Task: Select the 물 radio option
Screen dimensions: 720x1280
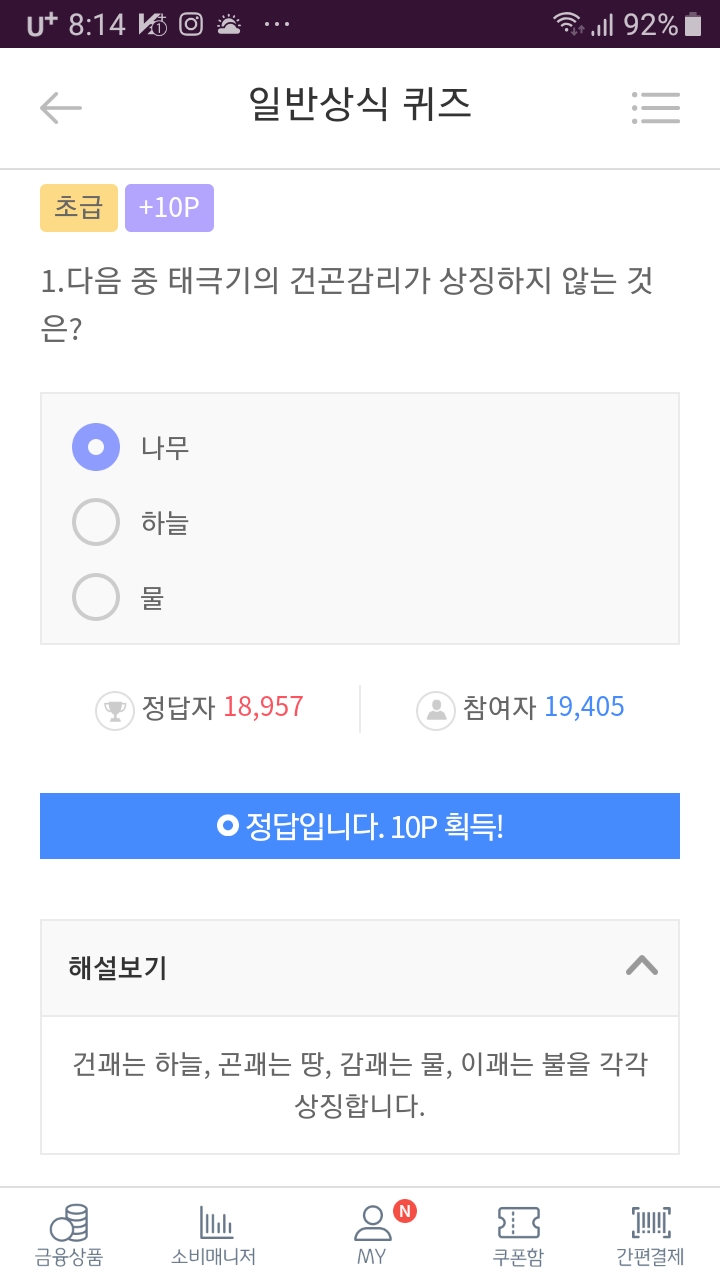Action: coord(96,597)
